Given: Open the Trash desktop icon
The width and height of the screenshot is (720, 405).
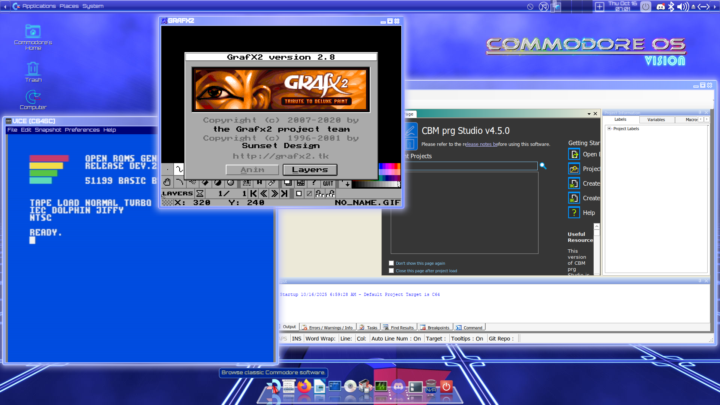Looking at the screenshot, I should [33, 72].
